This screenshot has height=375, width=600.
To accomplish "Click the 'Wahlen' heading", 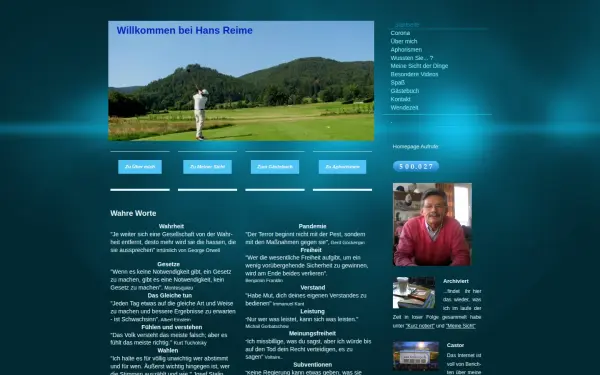I will (x=168, y=351).
